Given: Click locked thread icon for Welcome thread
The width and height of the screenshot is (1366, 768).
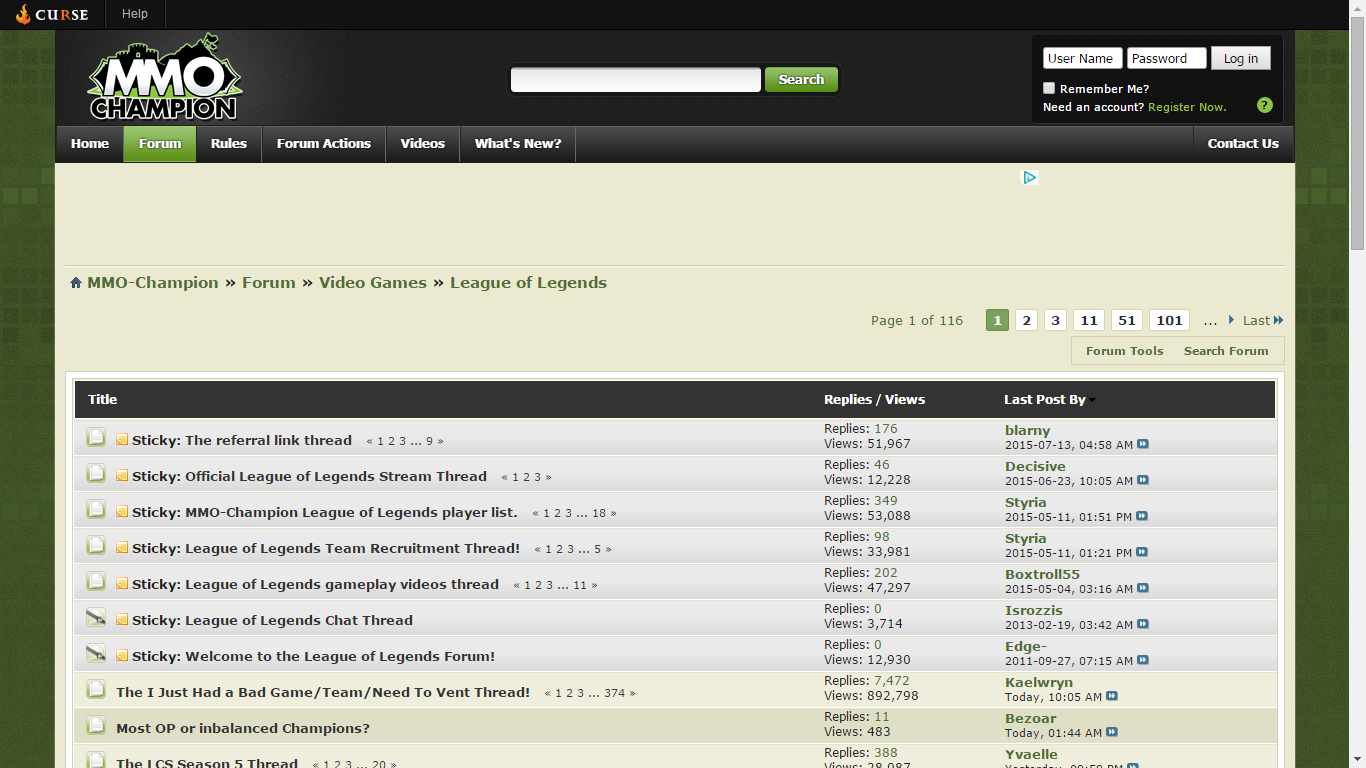Looking at the screenshot, I should click(96, 653).
